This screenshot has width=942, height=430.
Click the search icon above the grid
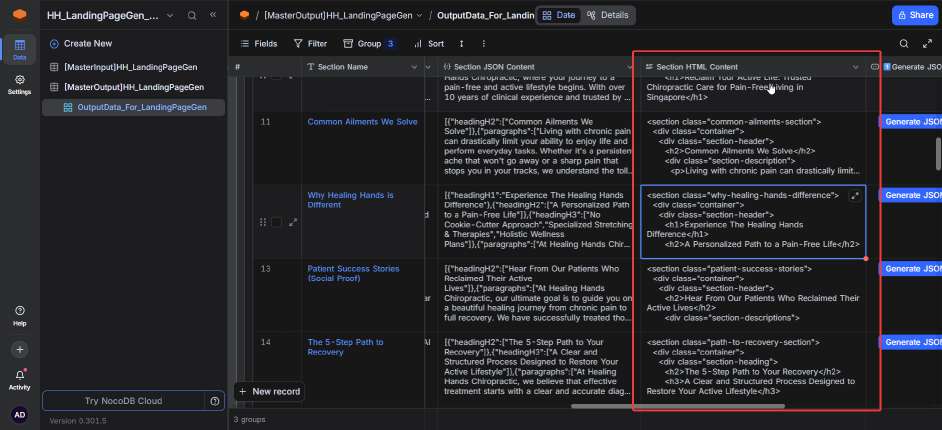coord(904,43)
